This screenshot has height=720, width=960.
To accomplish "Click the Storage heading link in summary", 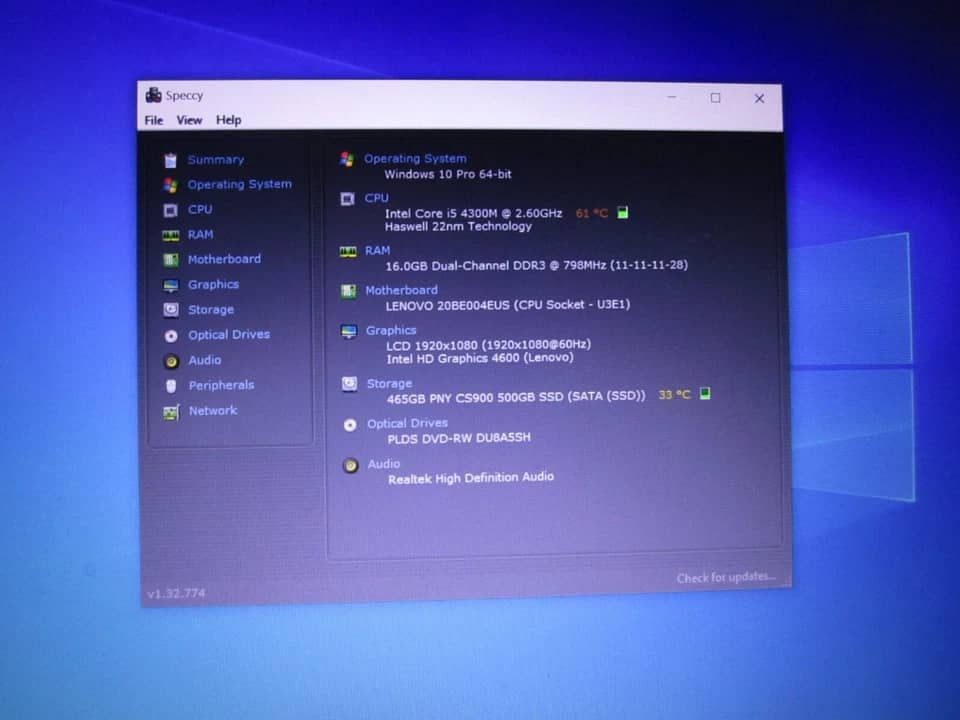I will pyautogui.click(x=389, y=383).
